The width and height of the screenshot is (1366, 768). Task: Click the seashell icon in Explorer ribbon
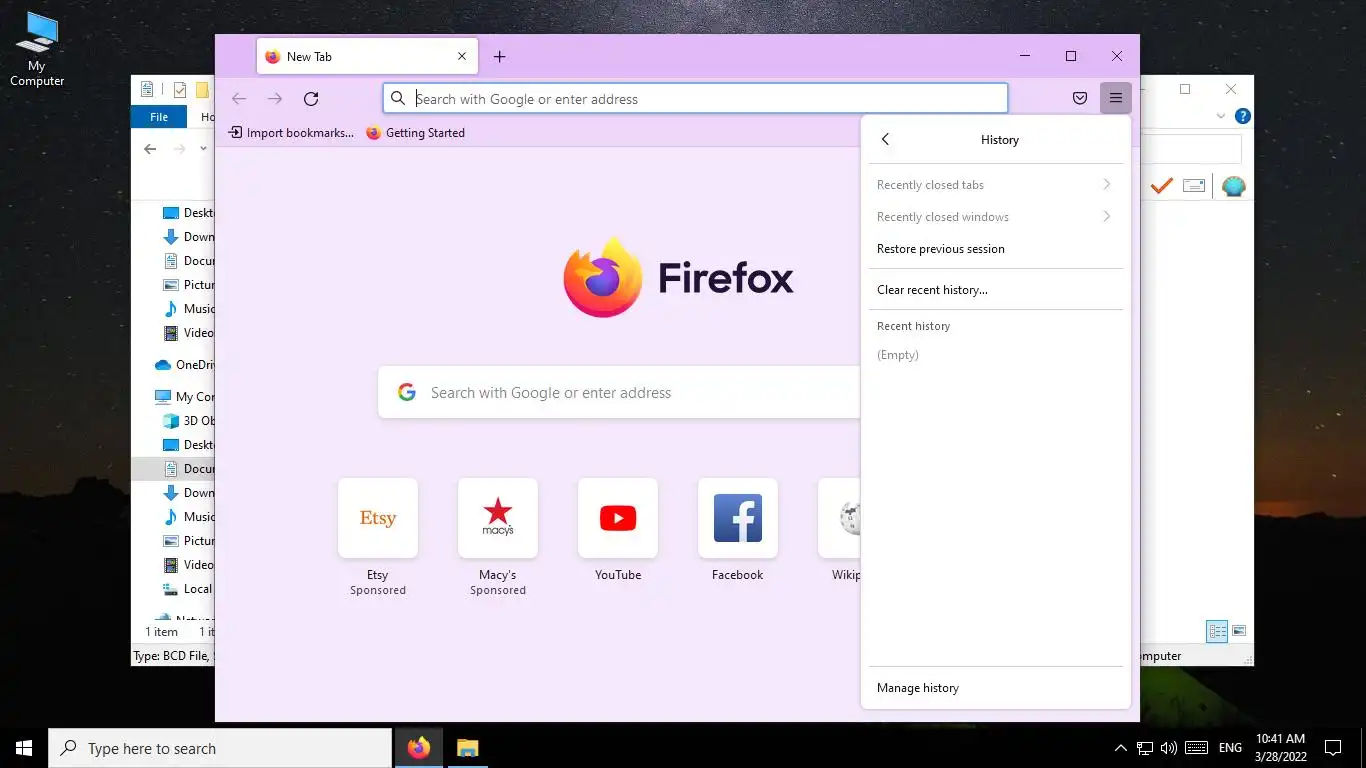[1234, 186]
